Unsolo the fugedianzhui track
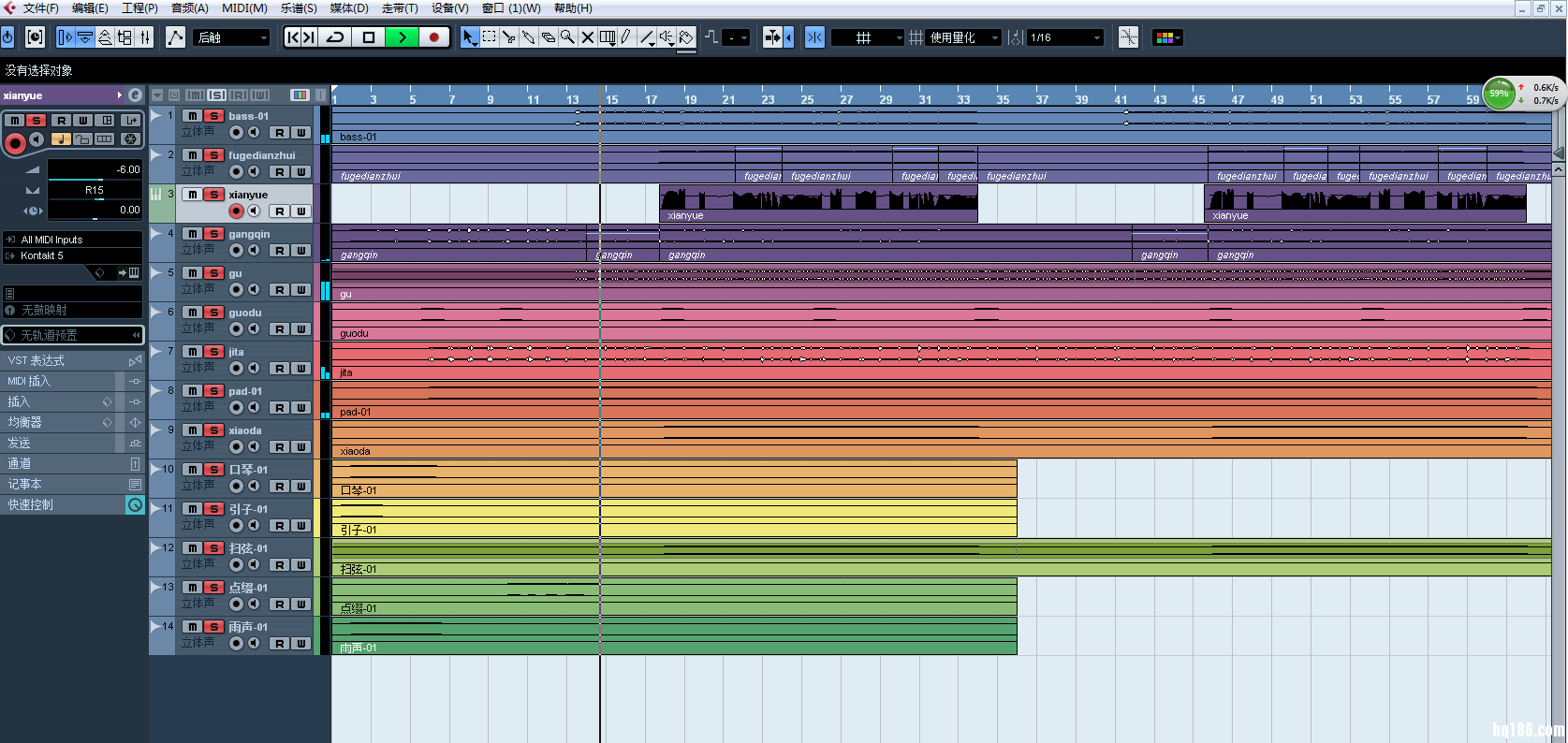The image size is (1568, 743). click(213, 155)
